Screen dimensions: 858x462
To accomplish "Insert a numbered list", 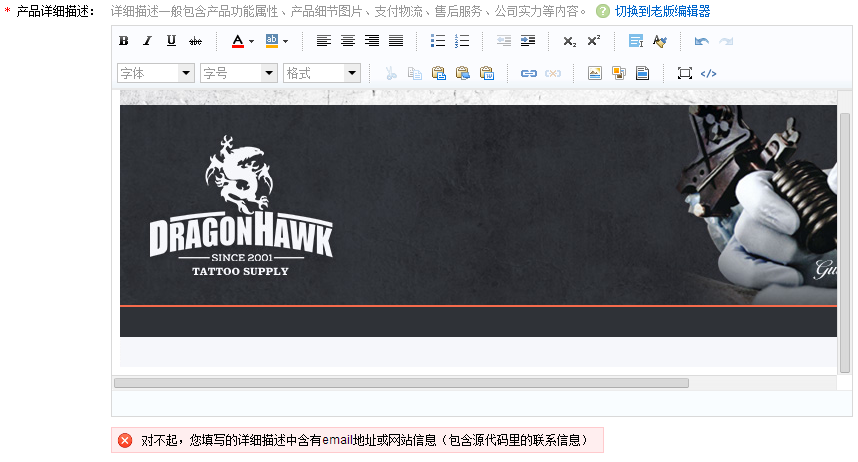I will tap(462, 41).
